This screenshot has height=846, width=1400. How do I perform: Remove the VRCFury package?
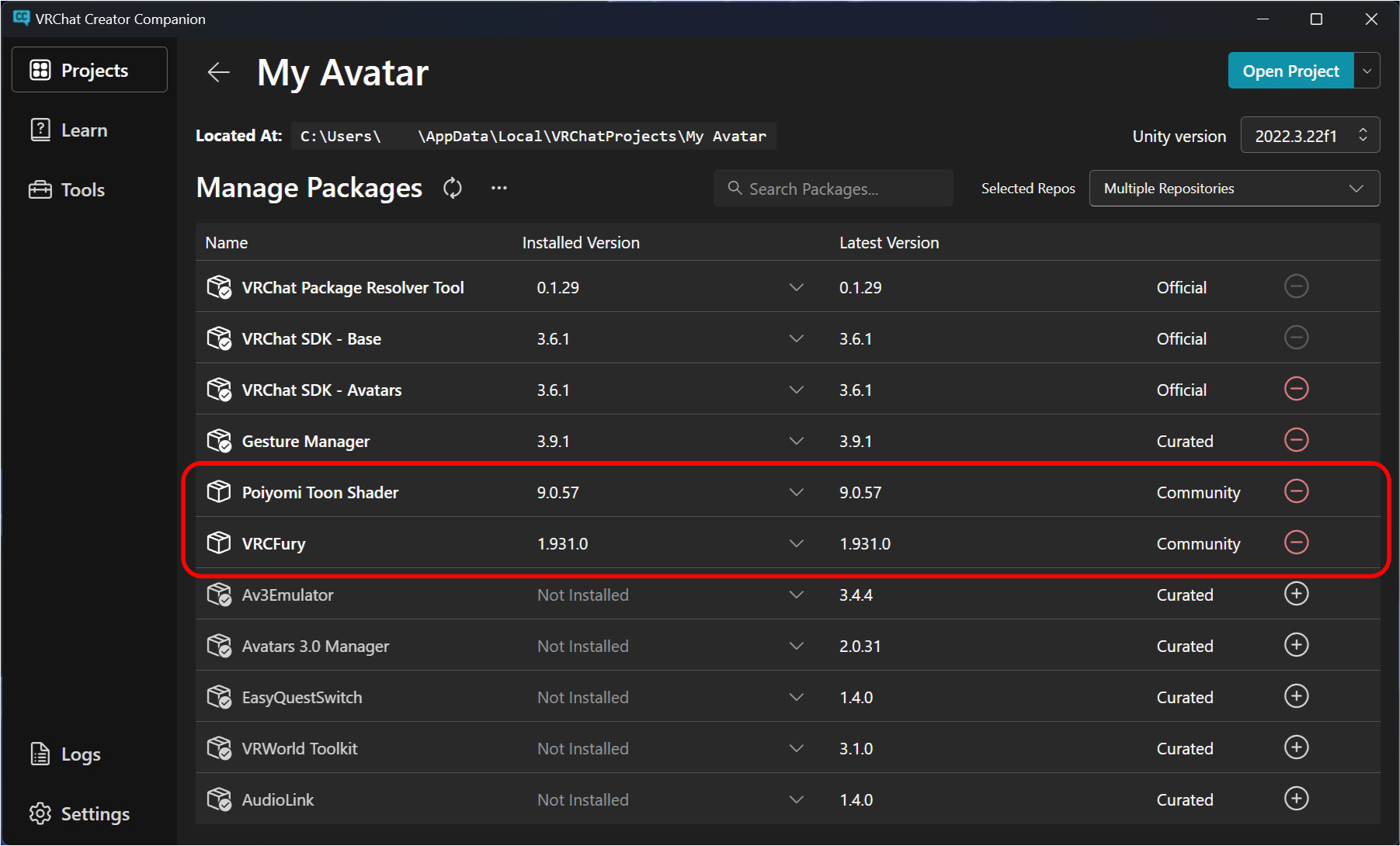coord(1296,543)
